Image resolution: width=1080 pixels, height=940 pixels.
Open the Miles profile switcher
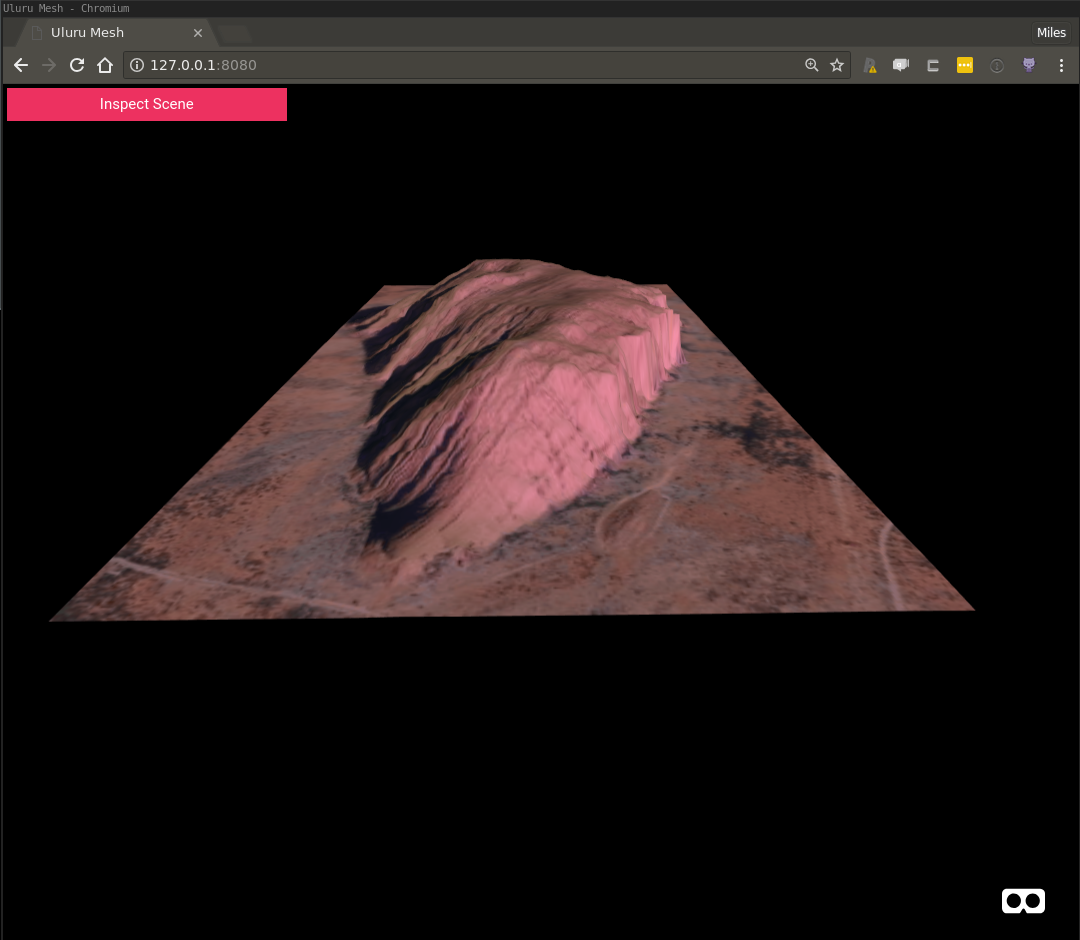tap(1051, 33)
